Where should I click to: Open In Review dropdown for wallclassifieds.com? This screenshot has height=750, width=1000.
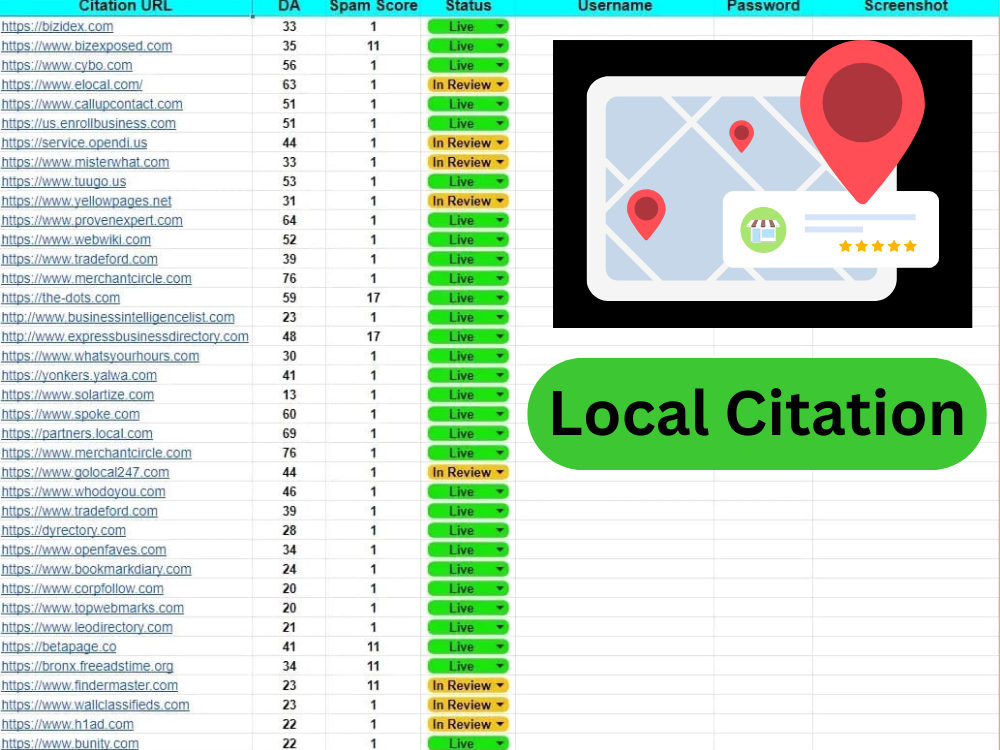point(501,705)
